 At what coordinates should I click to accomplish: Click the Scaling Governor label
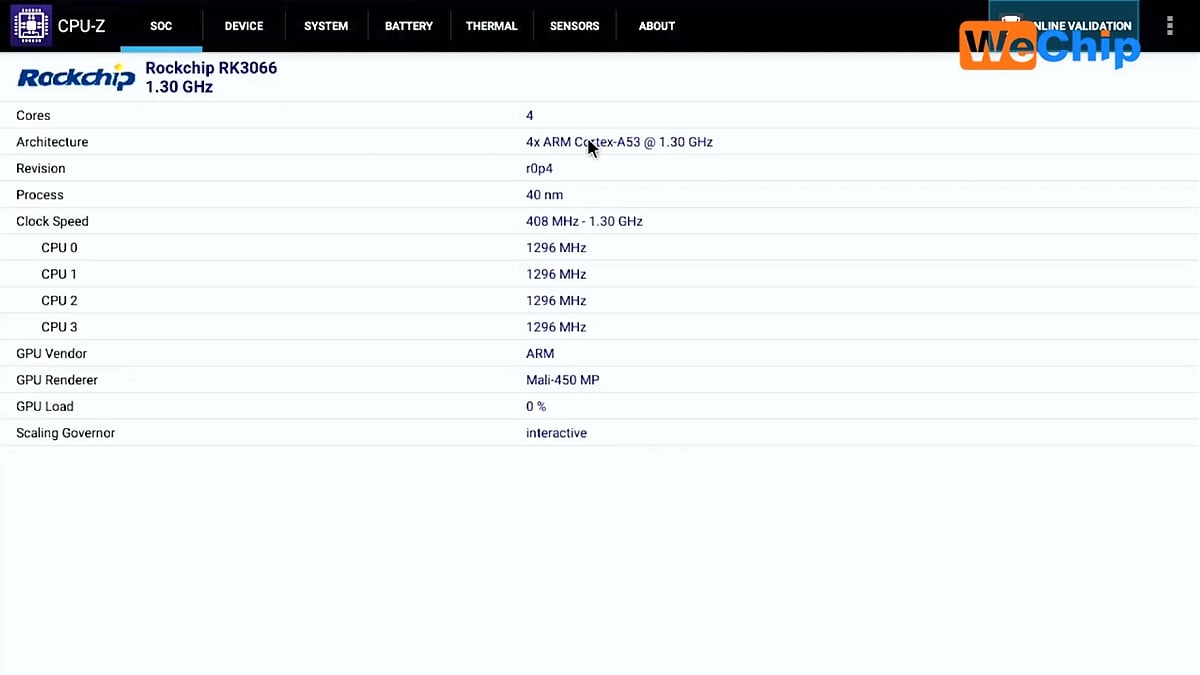coord(65,433)
